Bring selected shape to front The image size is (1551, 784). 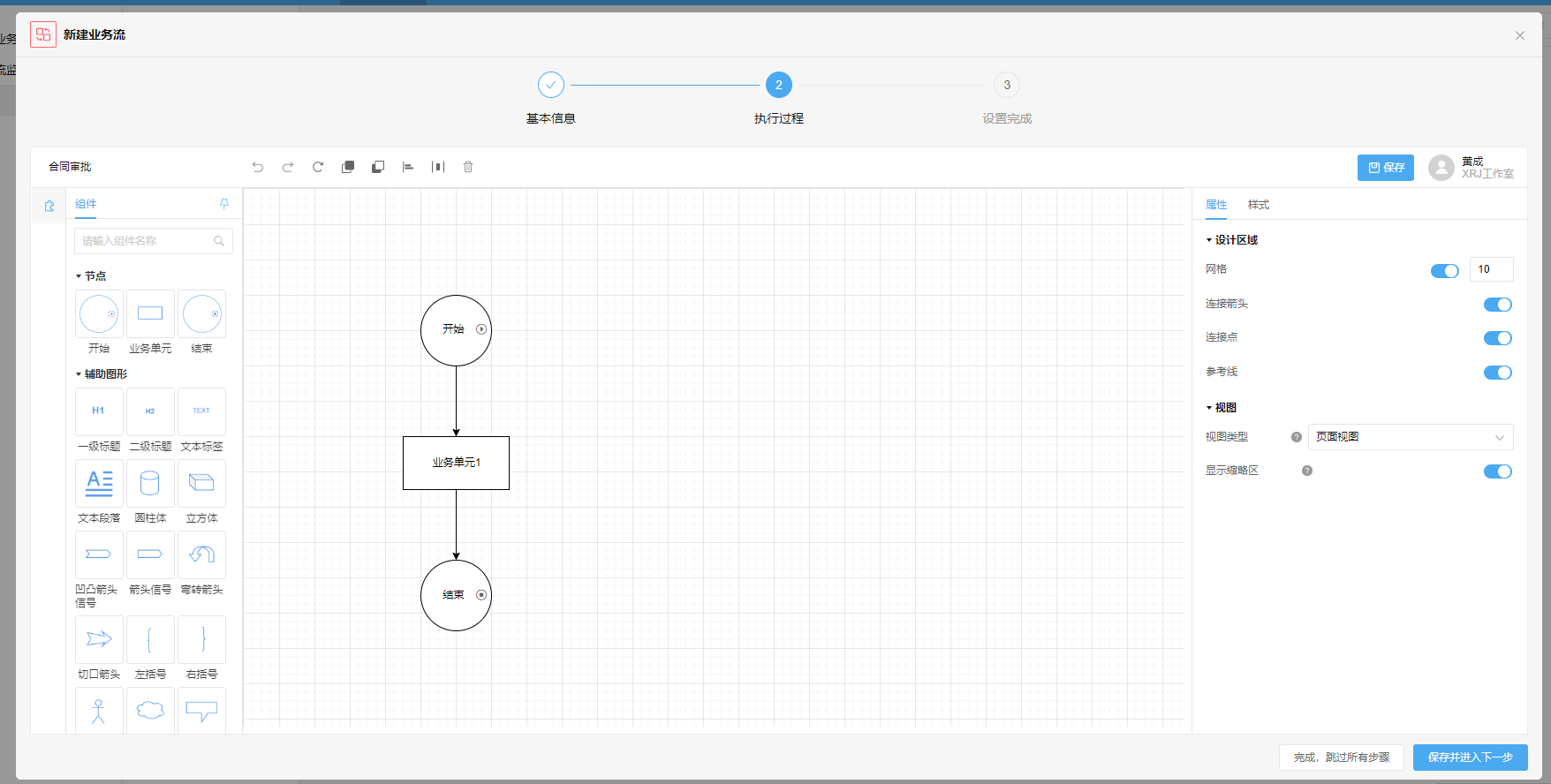tap(348, 167)
